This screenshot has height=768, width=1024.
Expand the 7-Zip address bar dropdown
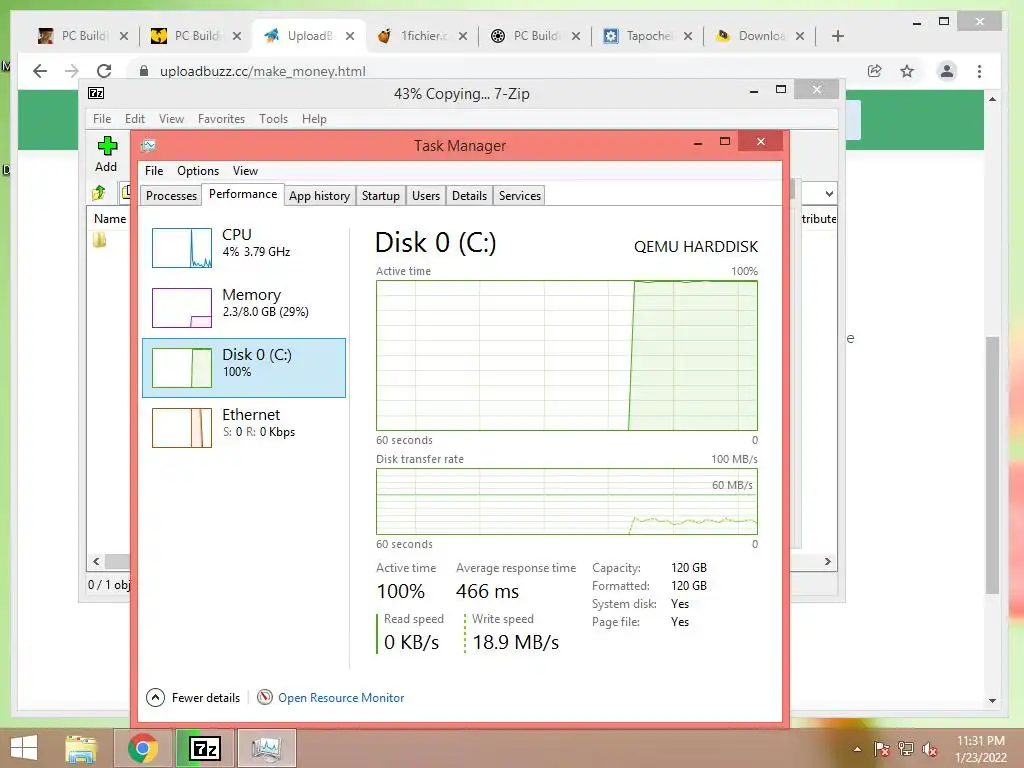tap(829, 193)
